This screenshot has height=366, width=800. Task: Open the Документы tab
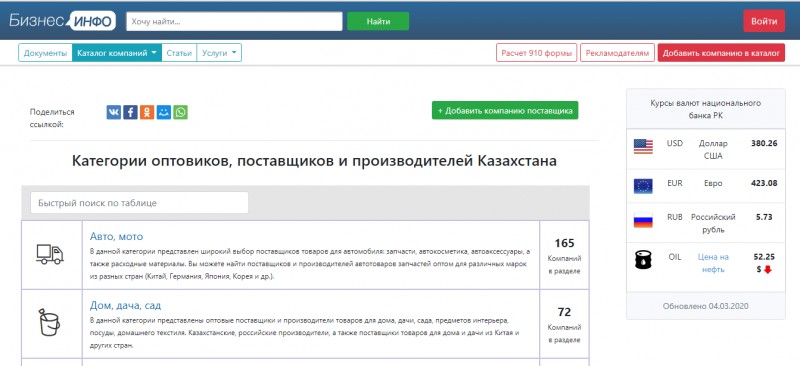(x=45, y=53)
